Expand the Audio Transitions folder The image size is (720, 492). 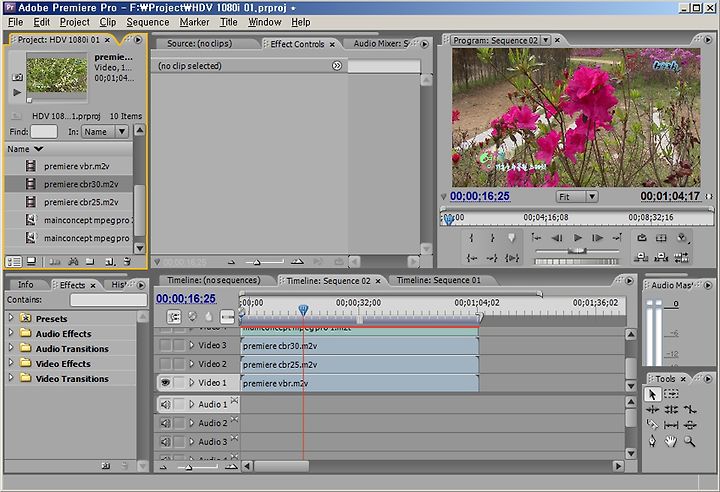click(11, 348)
